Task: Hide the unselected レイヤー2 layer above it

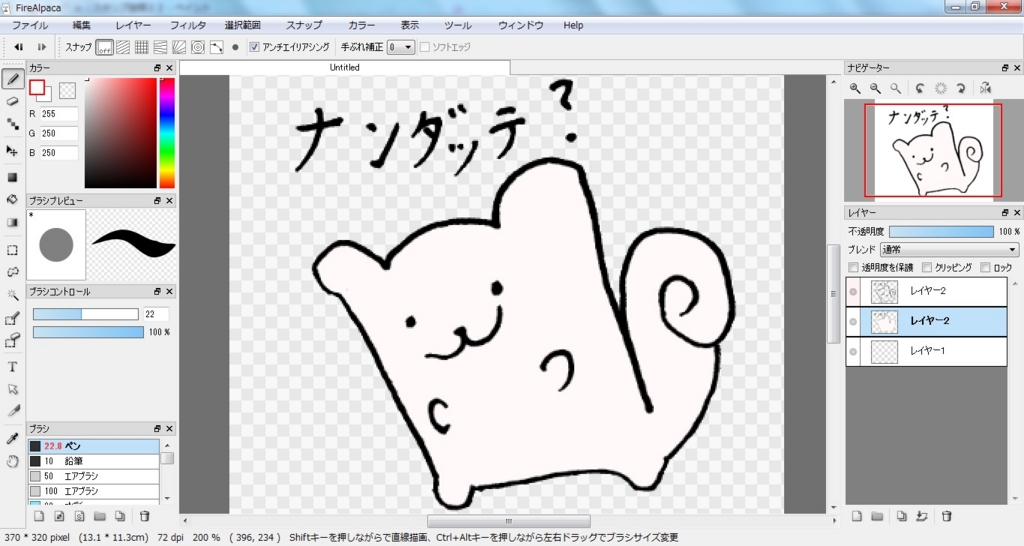Action: click(853, 291)
